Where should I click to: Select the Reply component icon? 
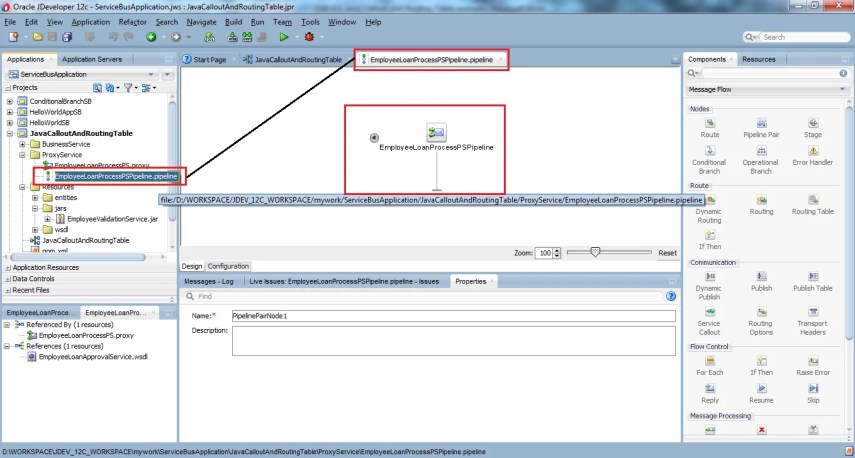(709, 389)
